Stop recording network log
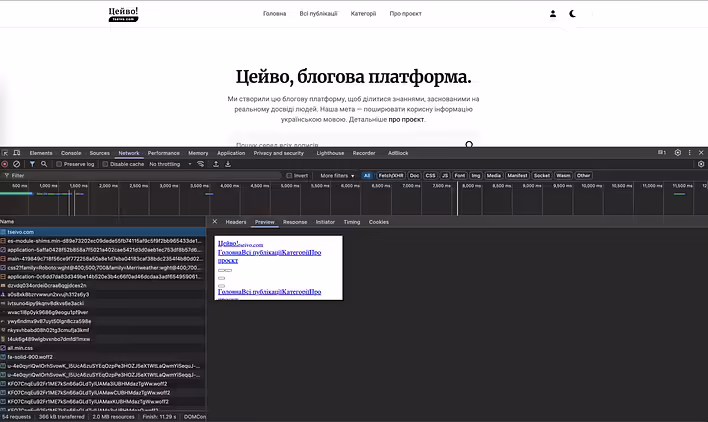Image resolution: width=708 pixels, height=422 pixels. pos(5,164)
